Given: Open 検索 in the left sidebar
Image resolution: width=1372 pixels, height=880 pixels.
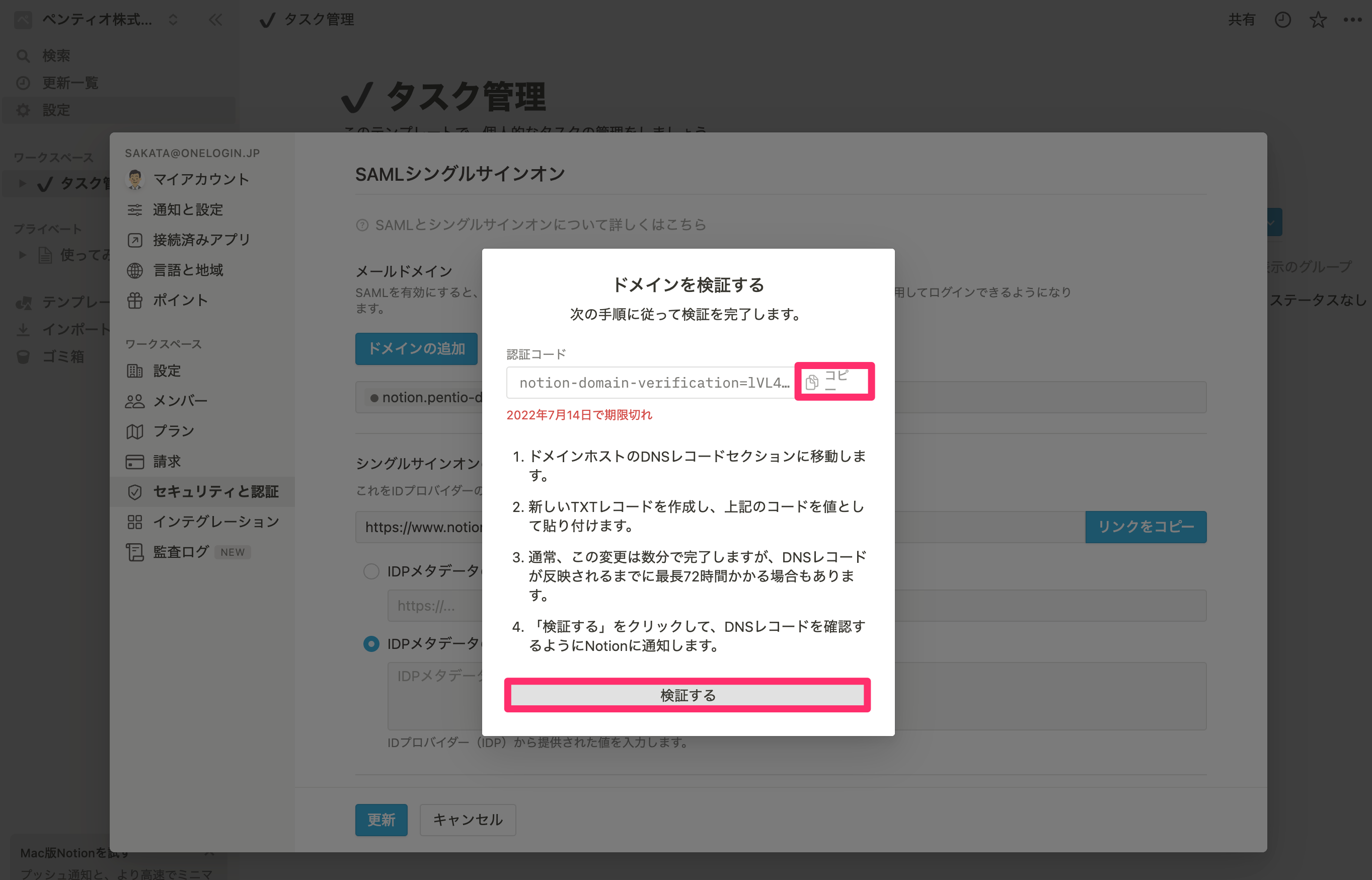Looking at the screenshot, I should tap(56, 55).
